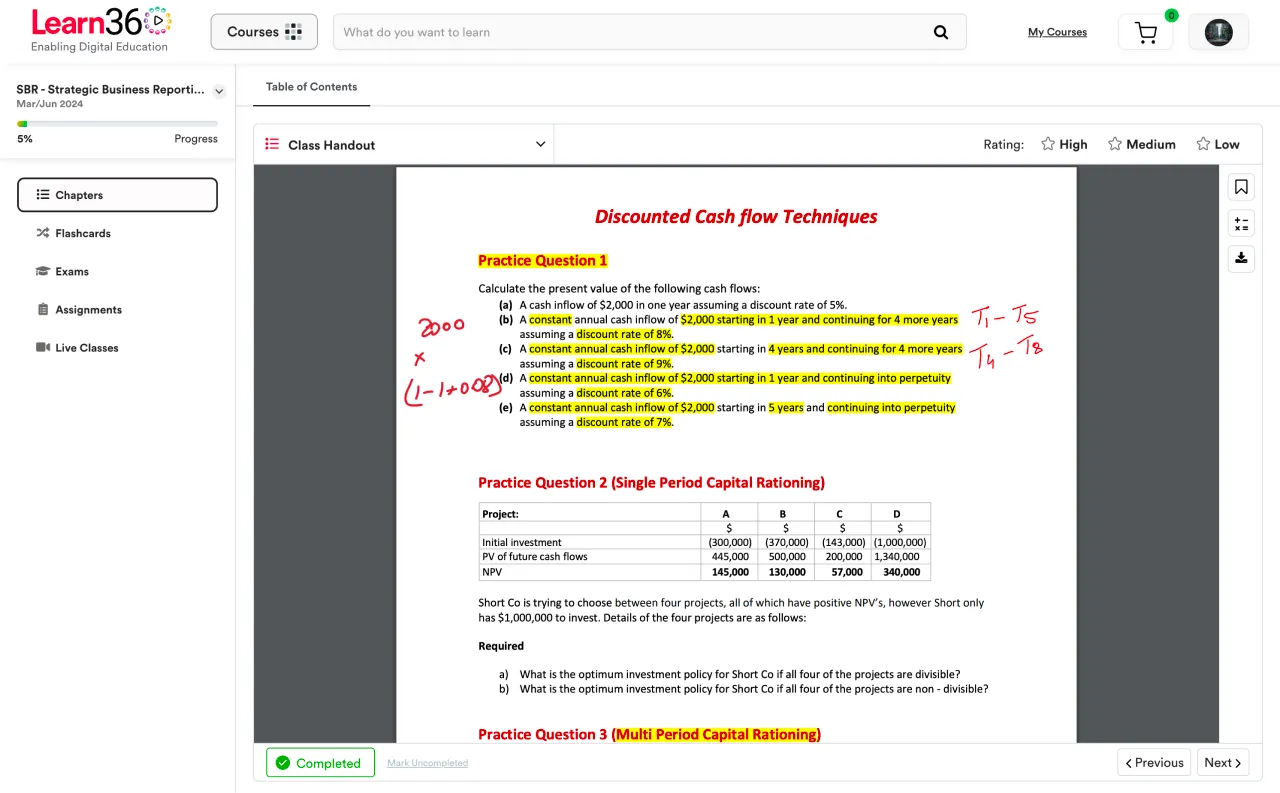Click the search magnifier icon

click(x=940, y=32)
